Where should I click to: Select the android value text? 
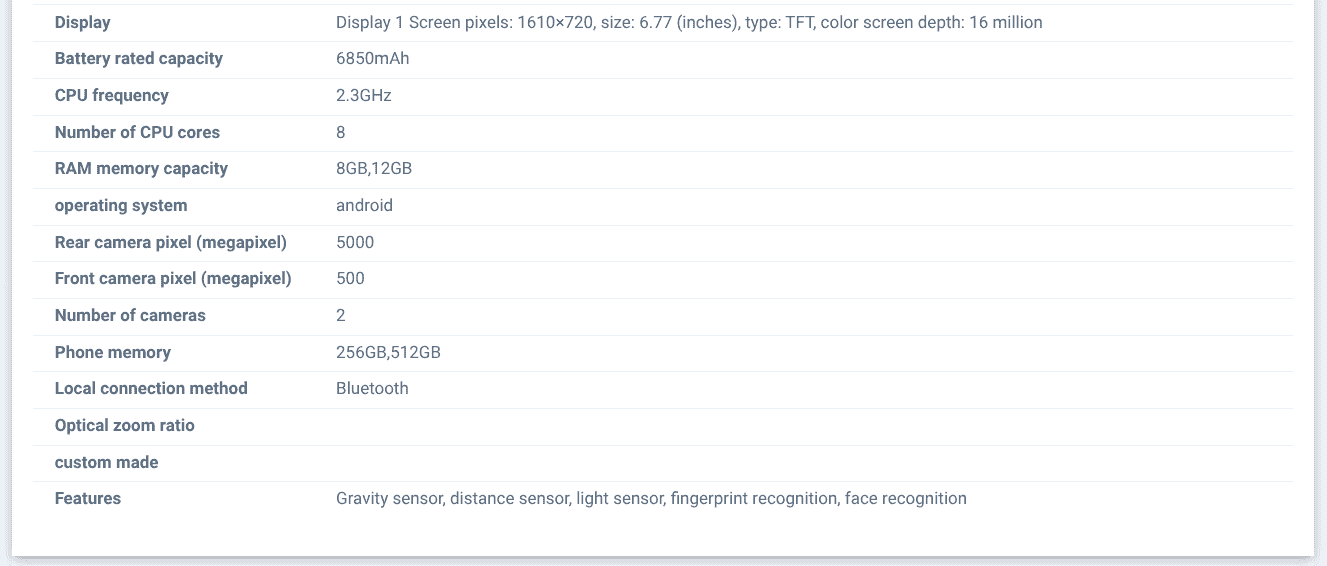(364, 205)
